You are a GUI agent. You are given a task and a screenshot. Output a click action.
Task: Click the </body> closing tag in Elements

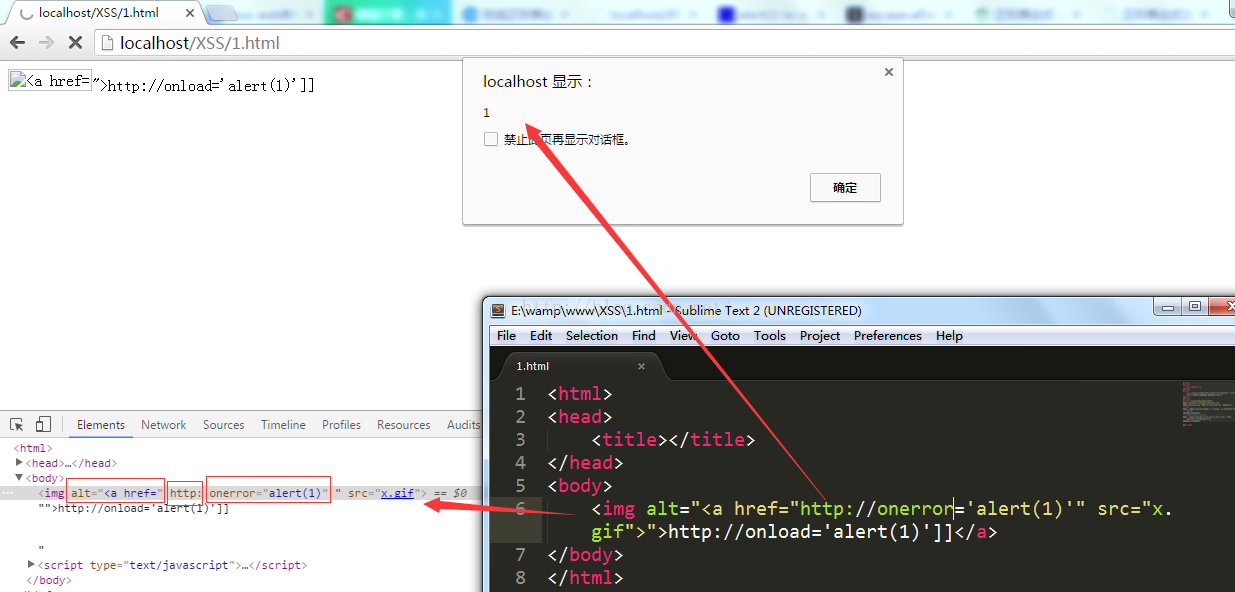tap(49, 580)
